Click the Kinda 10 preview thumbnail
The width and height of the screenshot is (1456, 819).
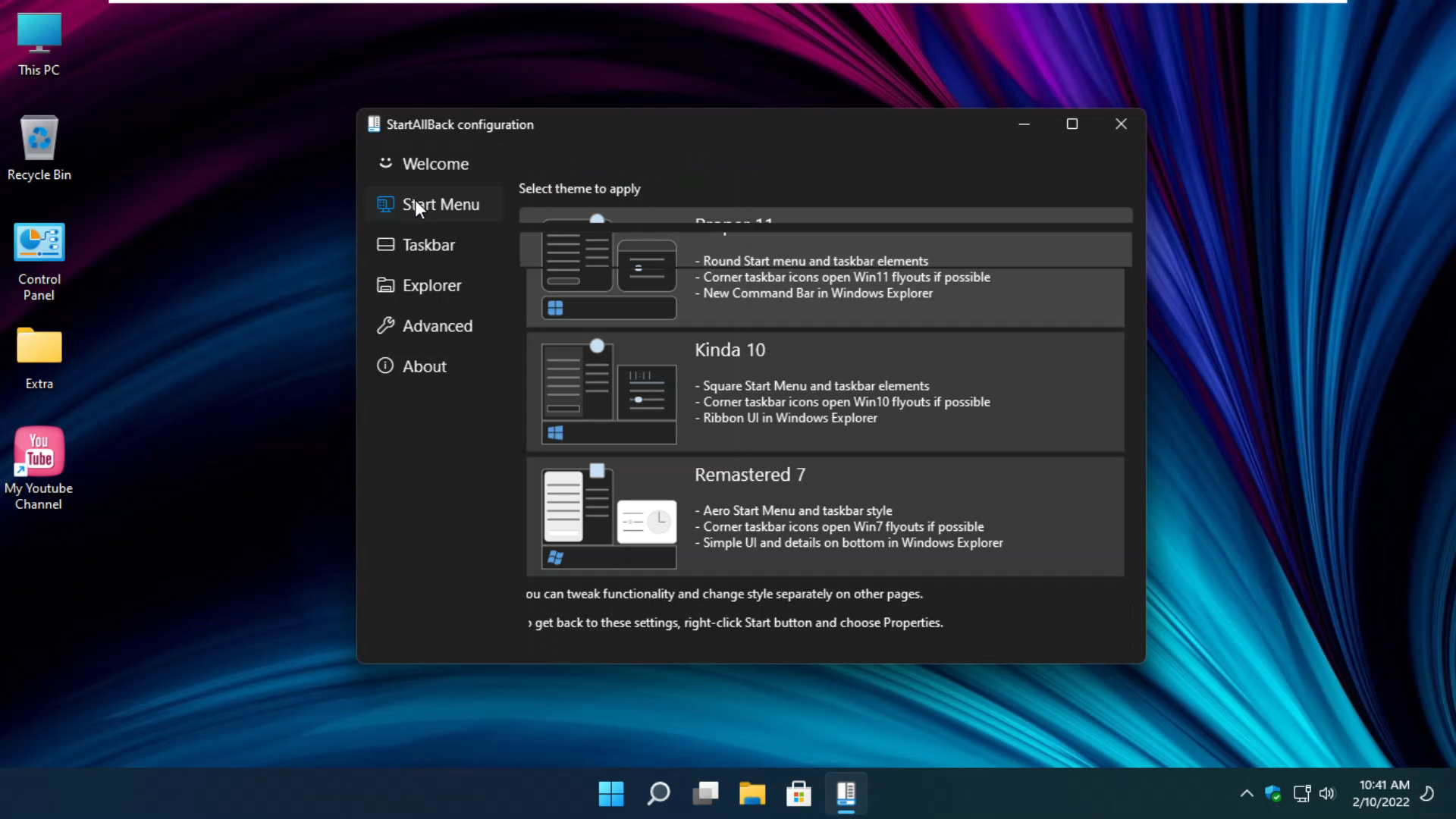tap(609, 392)
